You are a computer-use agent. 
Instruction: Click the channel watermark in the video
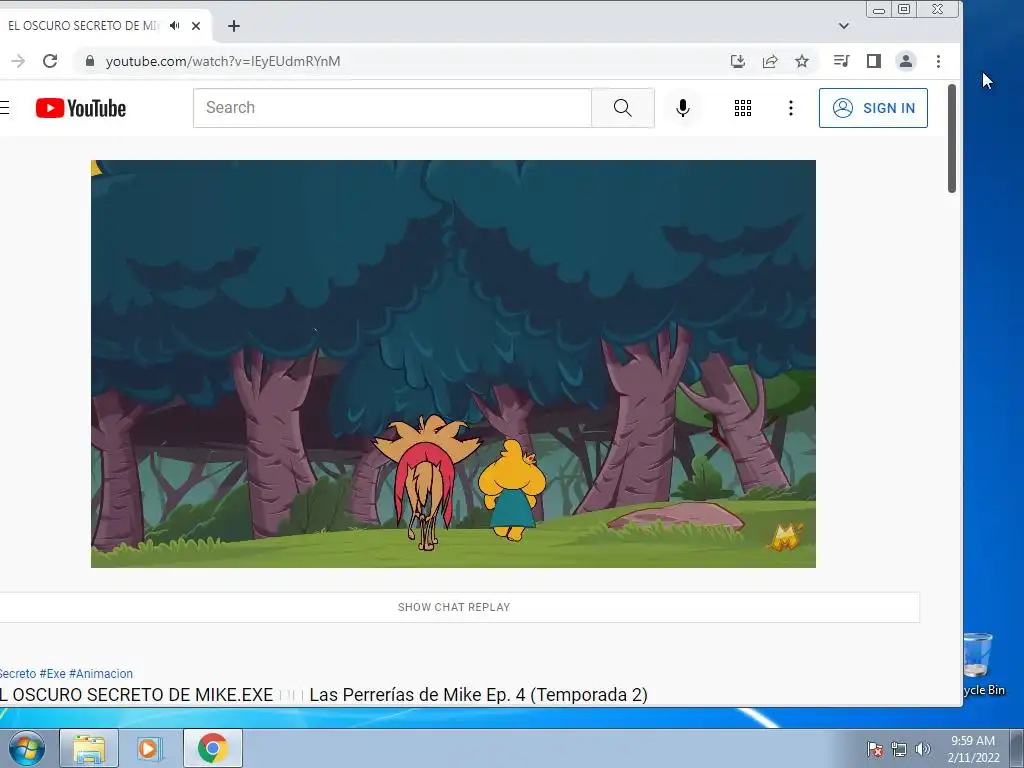(x=787, y=537)
